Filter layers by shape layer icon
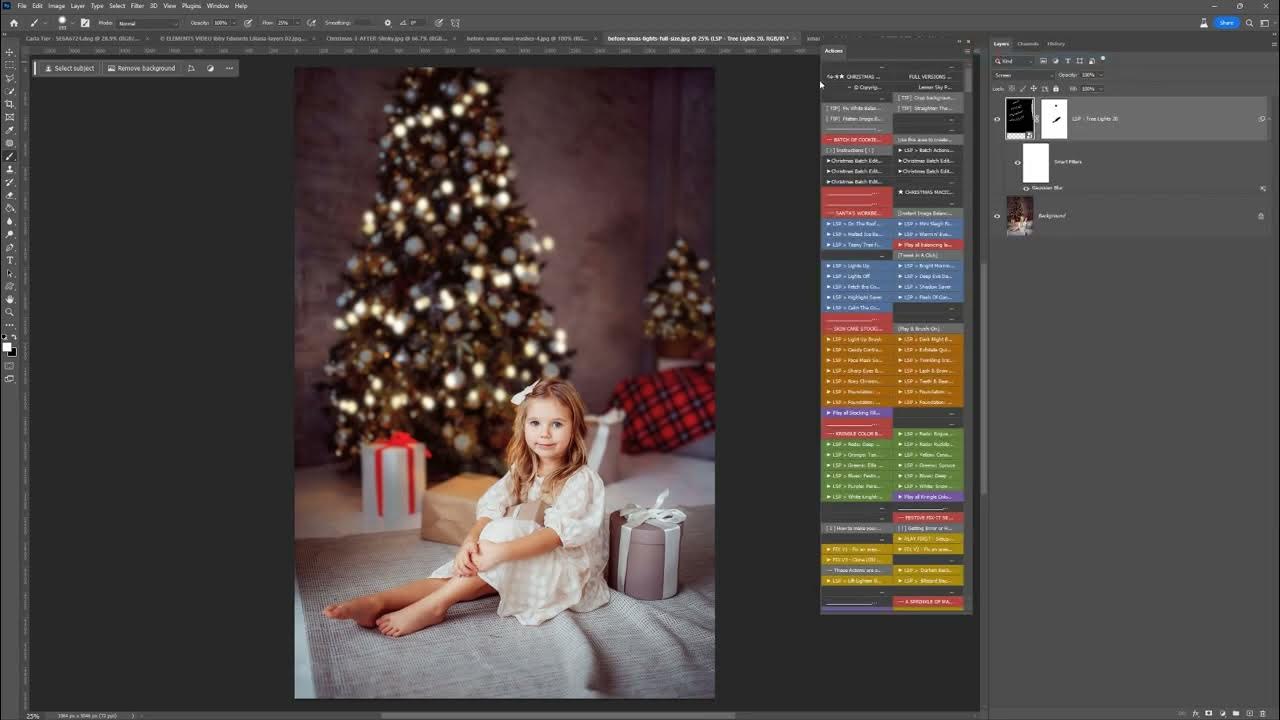Image resolution: width=1280 pixels, height=720 pixels. [x=1079, y=61]
